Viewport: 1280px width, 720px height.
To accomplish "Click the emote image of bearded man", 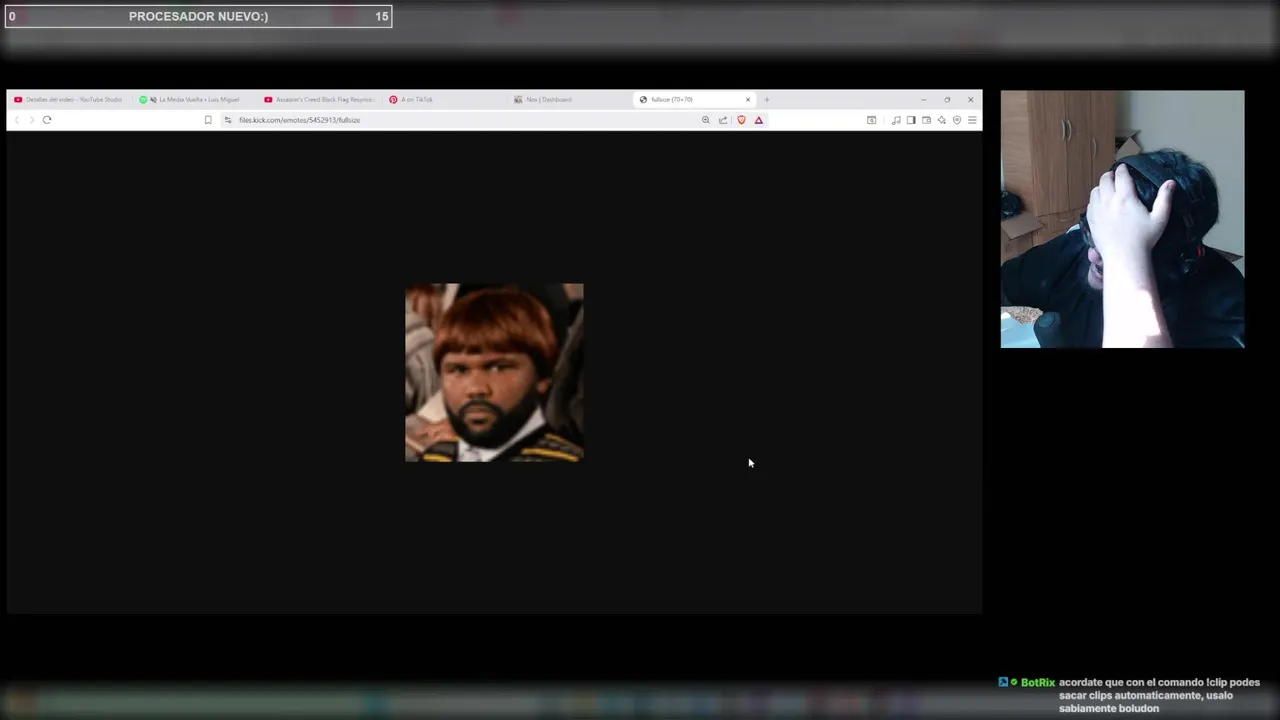I will (x=494, y=372).
